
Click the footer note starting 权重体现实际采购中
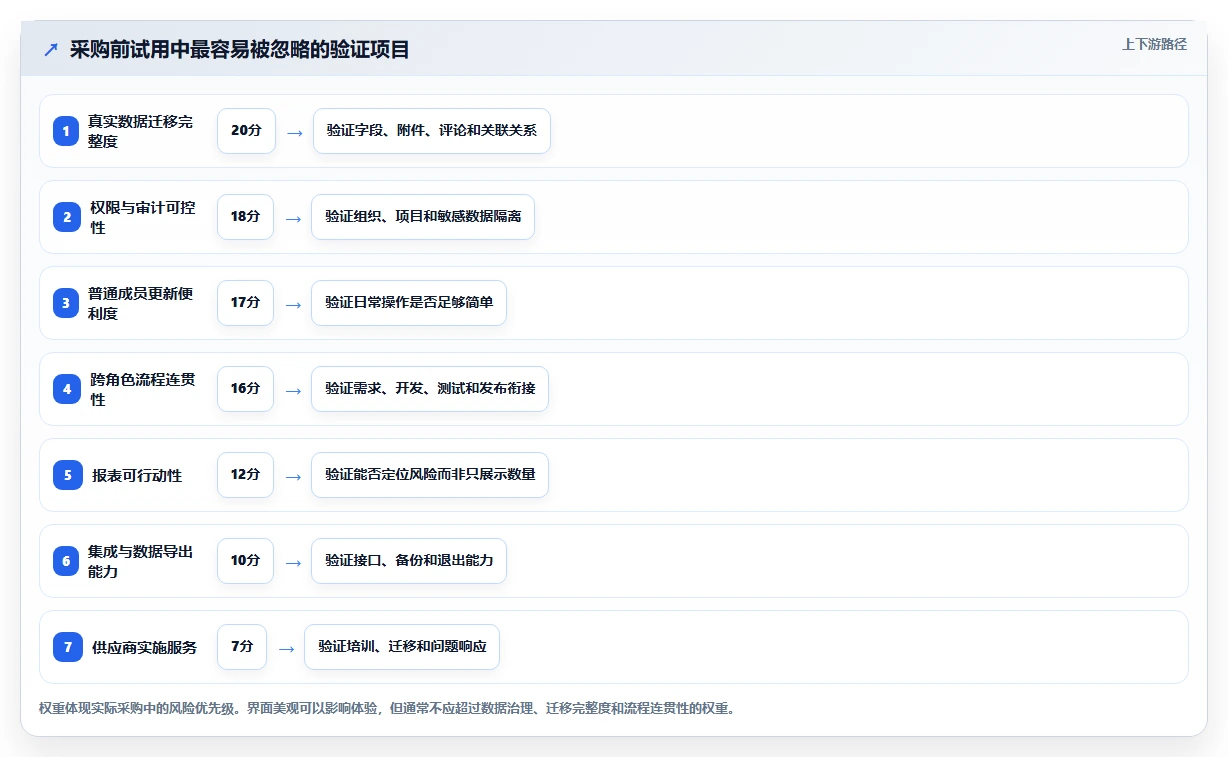[x=387, y=708]
